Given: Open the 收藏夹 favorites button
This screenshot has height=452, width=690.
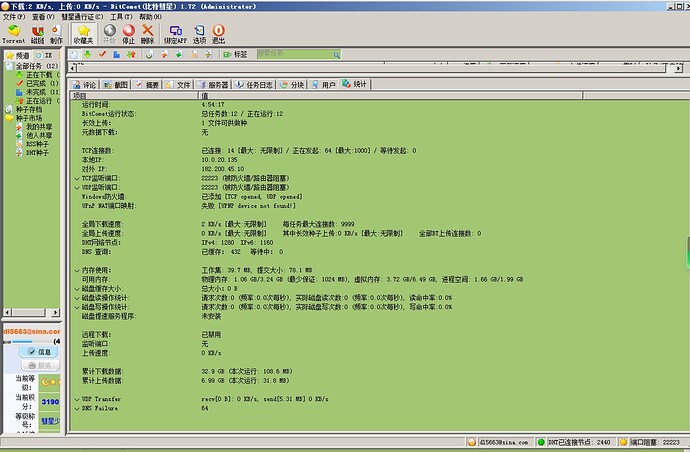Looking at the screenshot, I should tap(85, 34).
